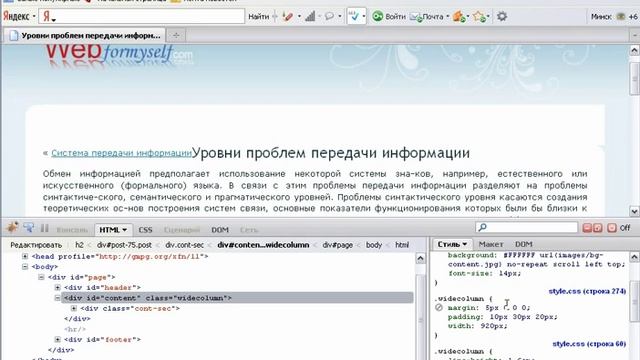640x360 pixels.
Task: Click the Найти search button
Action: pos(259,17)
